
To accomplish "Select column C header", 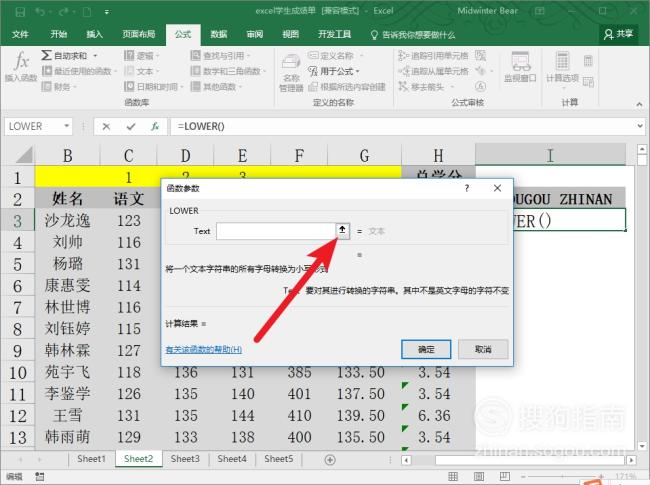I will coord(129,155).
